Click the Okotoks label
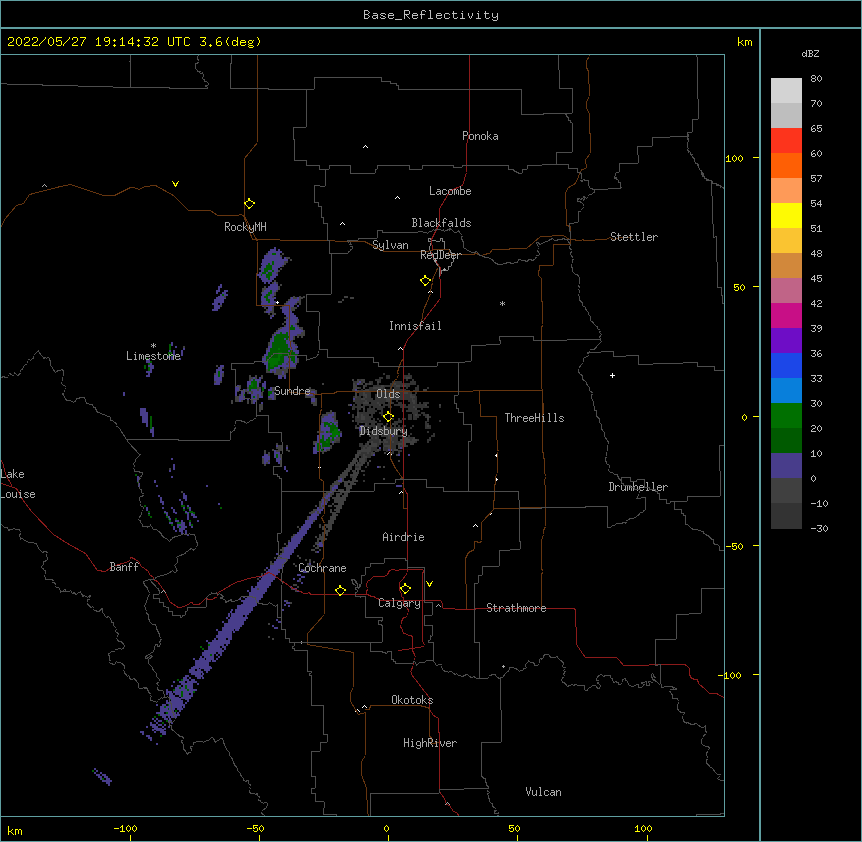The height and width of the screenshot is (842, 862). pos(412,700)
